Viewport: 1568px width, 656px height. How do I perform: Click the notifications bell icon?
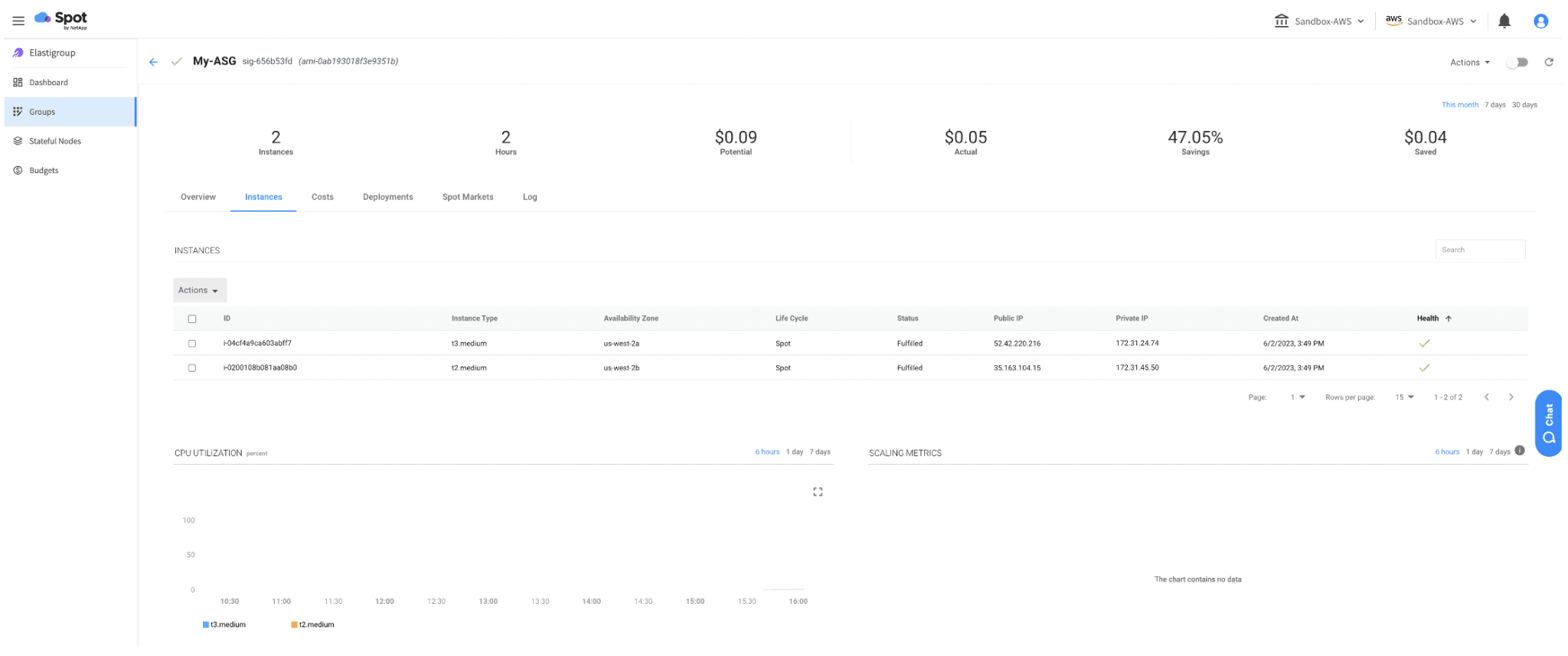point(1504,21)
